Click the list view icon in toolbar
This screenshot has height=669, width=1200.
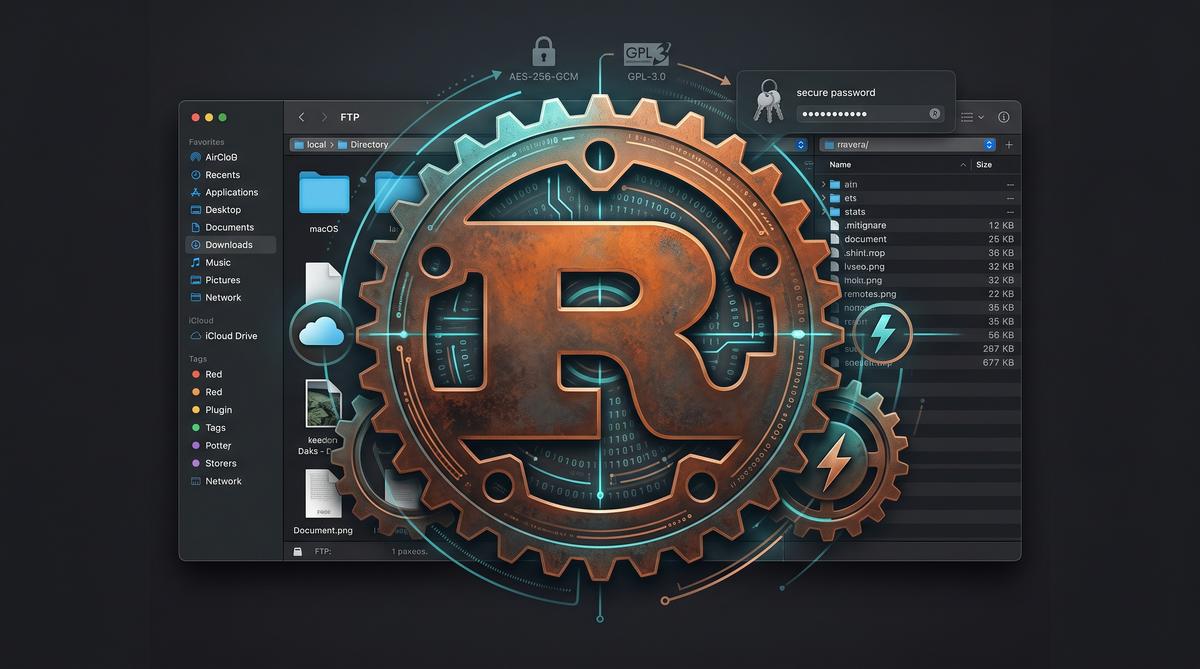click(x=967, y=117)
